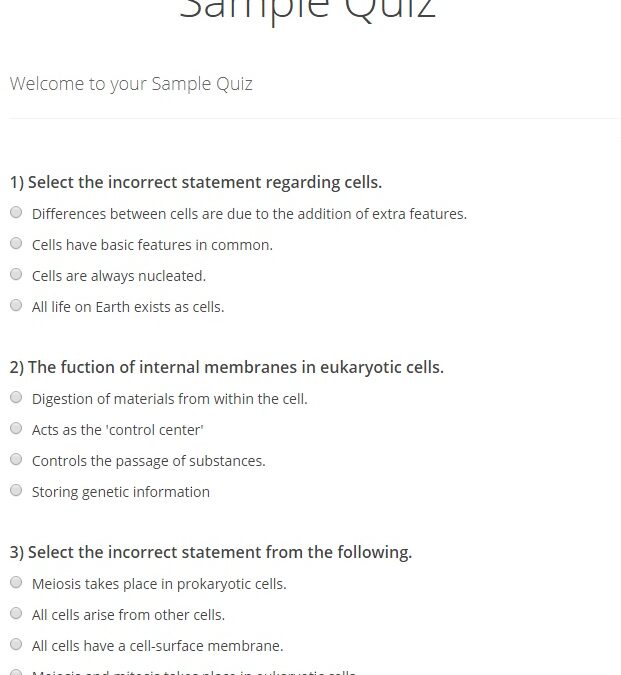621x675 pixels.
Task: Choose the 'Acts as the control center' option
Action: [16, 428]
